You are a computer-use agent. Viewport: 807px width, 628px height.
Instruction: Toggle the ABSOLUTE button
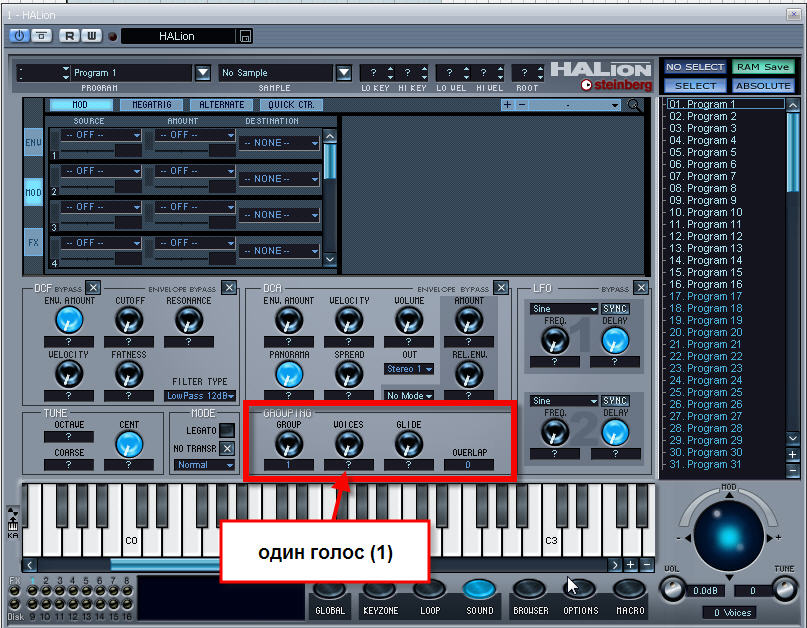[763, 85]
